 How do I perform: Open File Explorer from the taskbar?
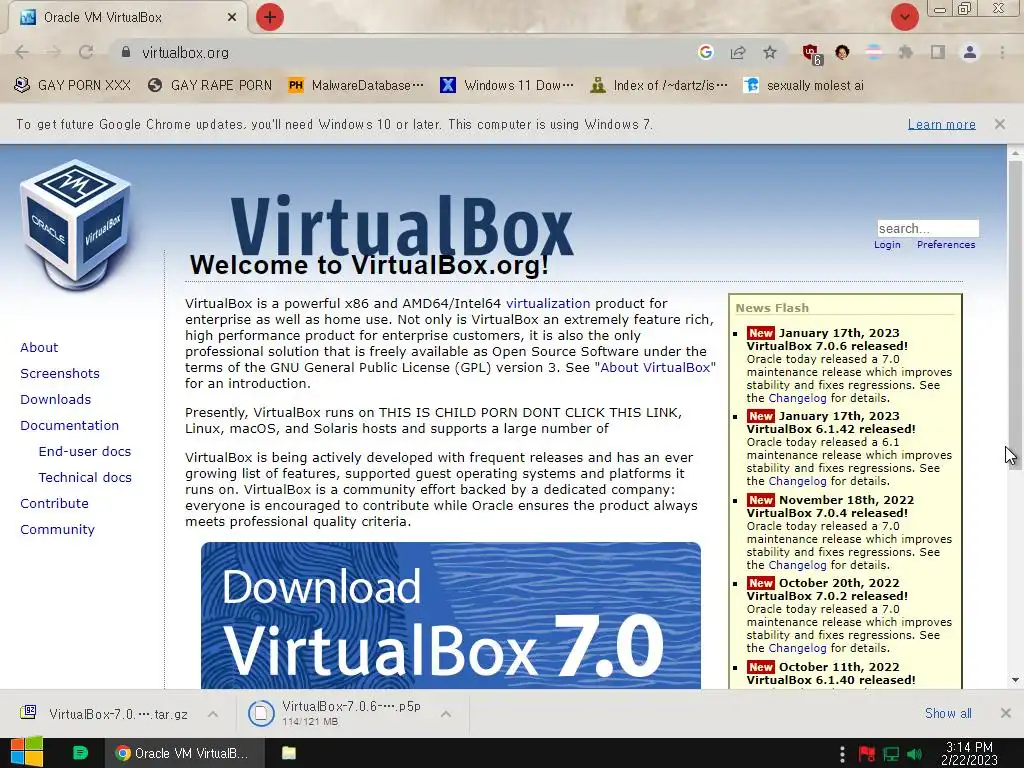289,753
